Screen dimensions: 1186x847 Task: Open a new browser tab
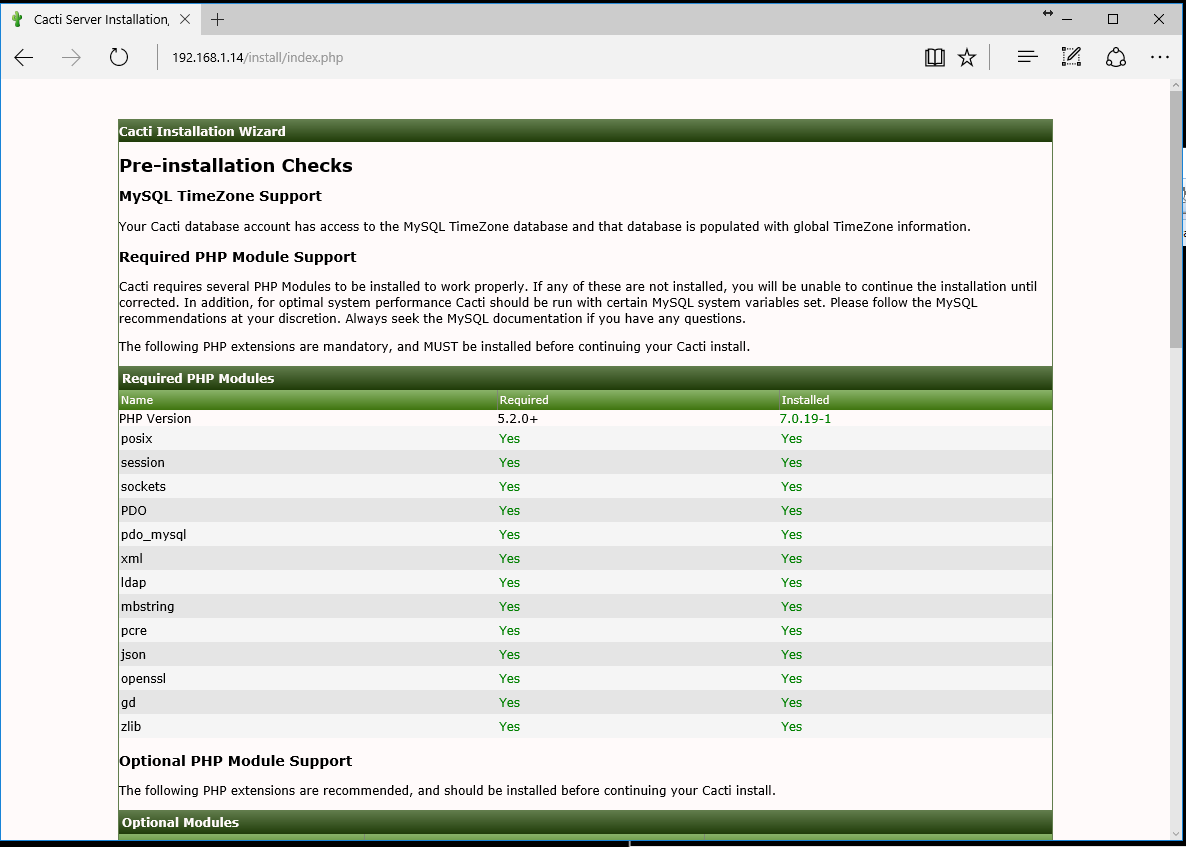click(x=218, y=20)
